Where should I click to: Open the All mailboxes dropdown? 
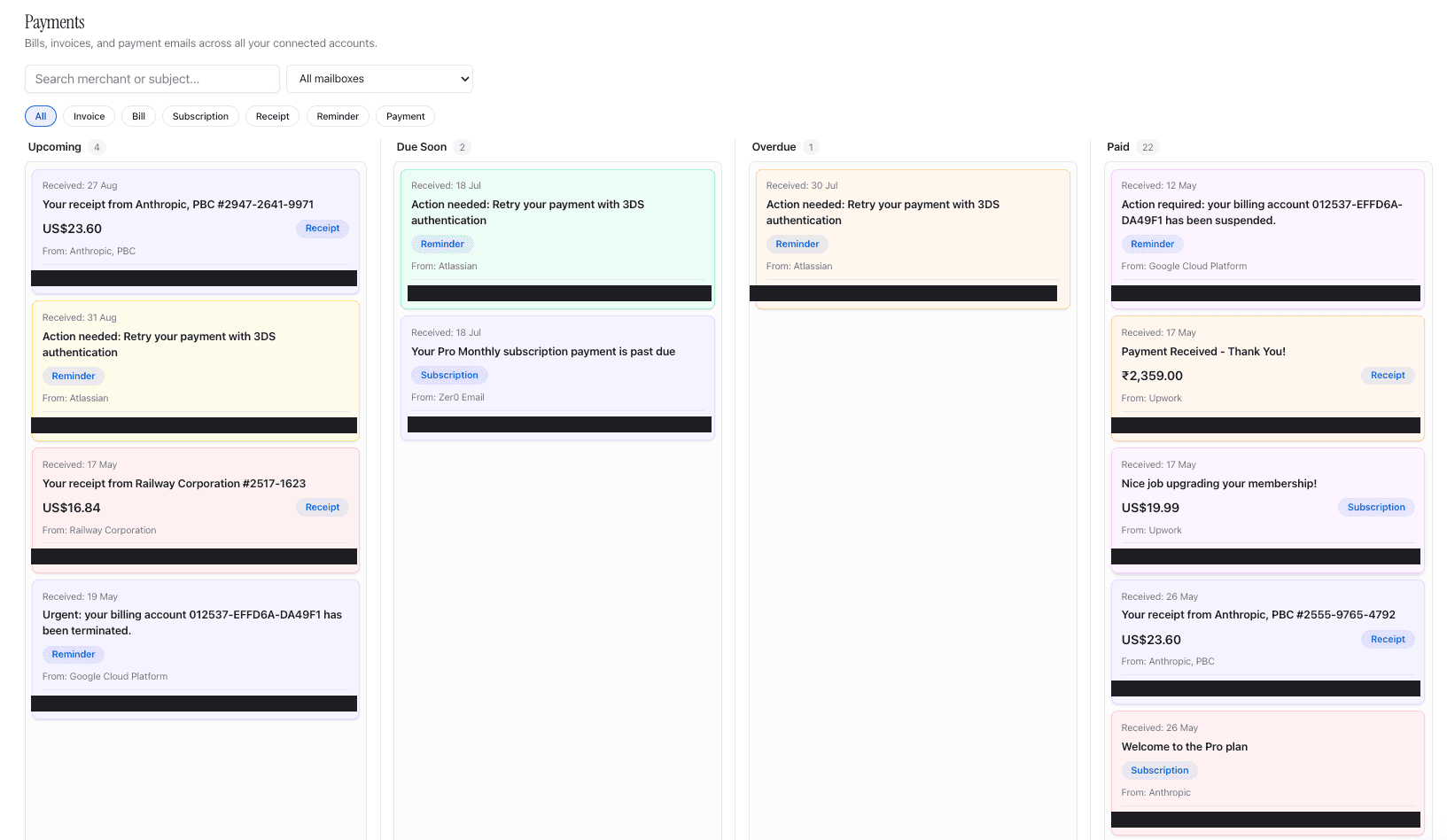[x=379, y=79]
